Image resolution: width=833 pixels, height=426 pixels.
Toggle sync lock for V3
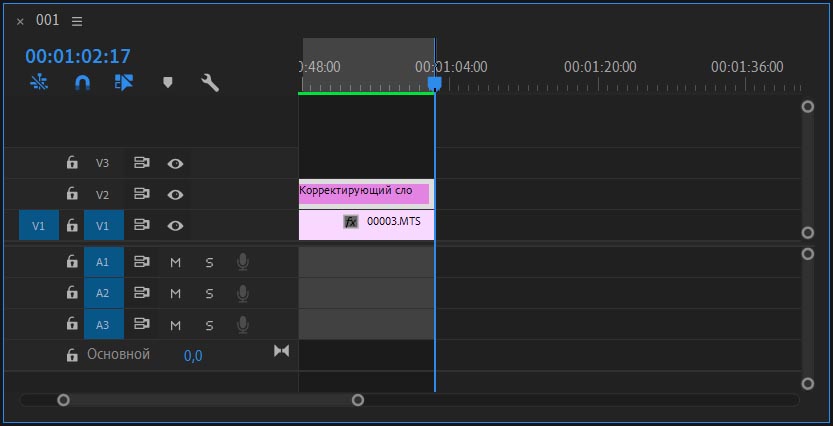click(x=141, y=163)
